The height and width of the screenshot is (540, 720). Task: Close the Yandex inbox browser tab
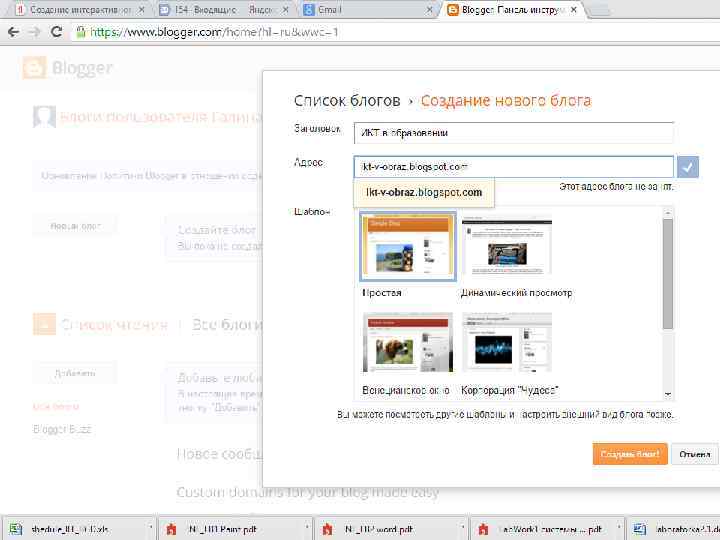[x=285, y=10]
